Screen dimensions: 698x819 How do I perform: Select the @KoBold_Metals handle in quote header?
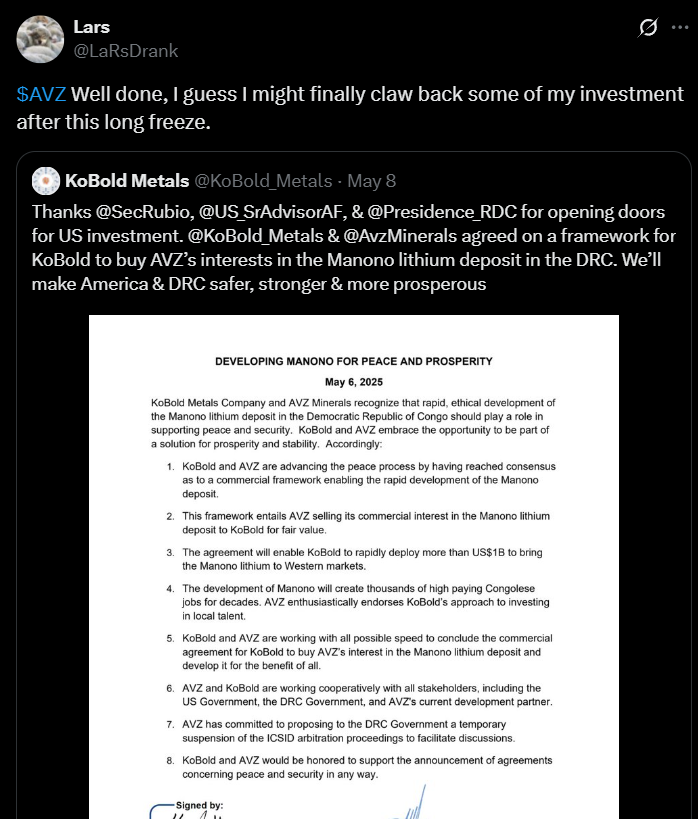click(262, 181)
